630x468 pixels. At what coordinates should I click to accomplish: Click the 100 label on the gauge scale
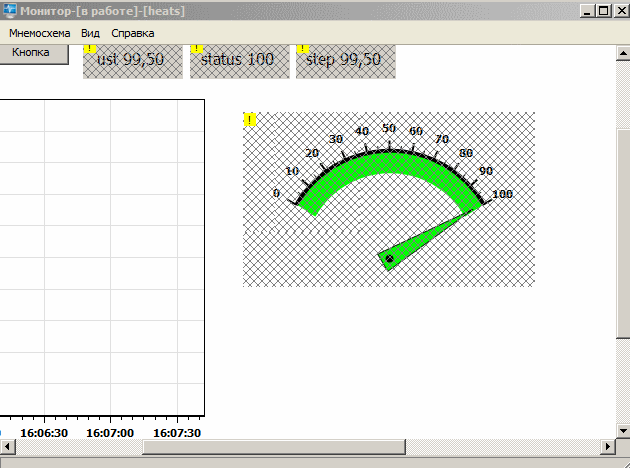pos(503,194)
